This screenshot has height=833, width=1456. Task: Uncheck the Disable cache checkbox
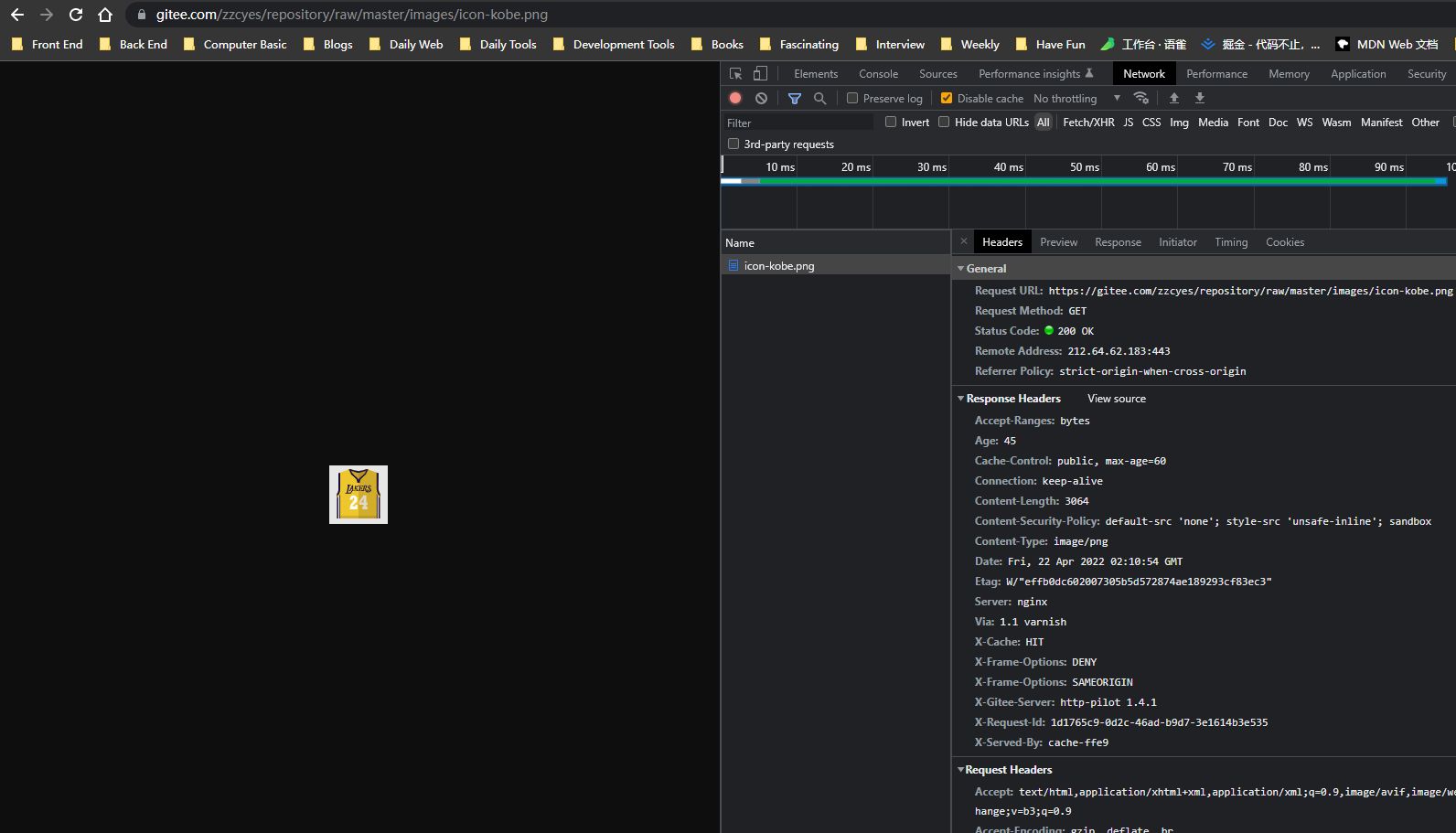947,98
